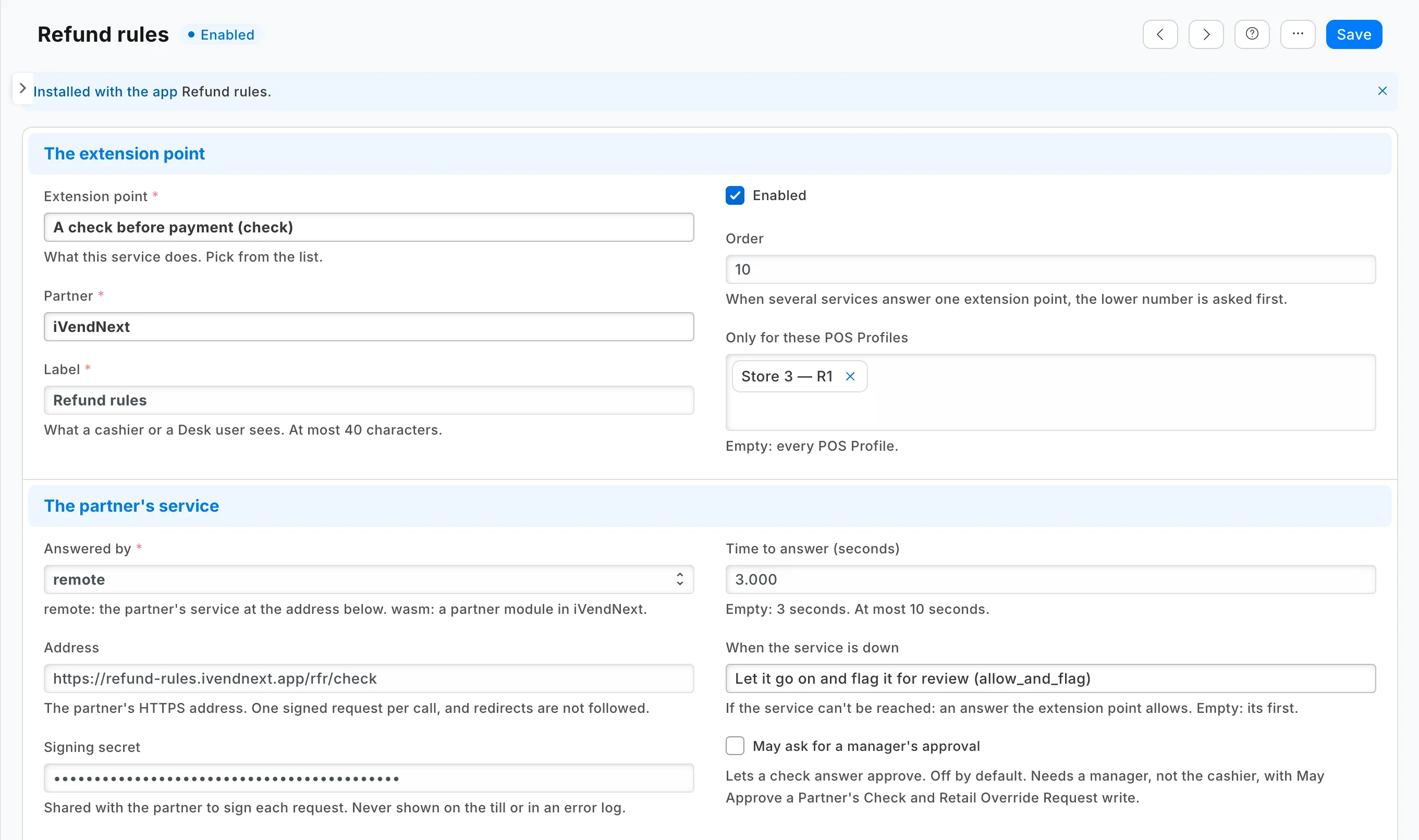Tick May ask for a manager's approval
Screen dimensions: 1419x840
[x=735, y=746]
